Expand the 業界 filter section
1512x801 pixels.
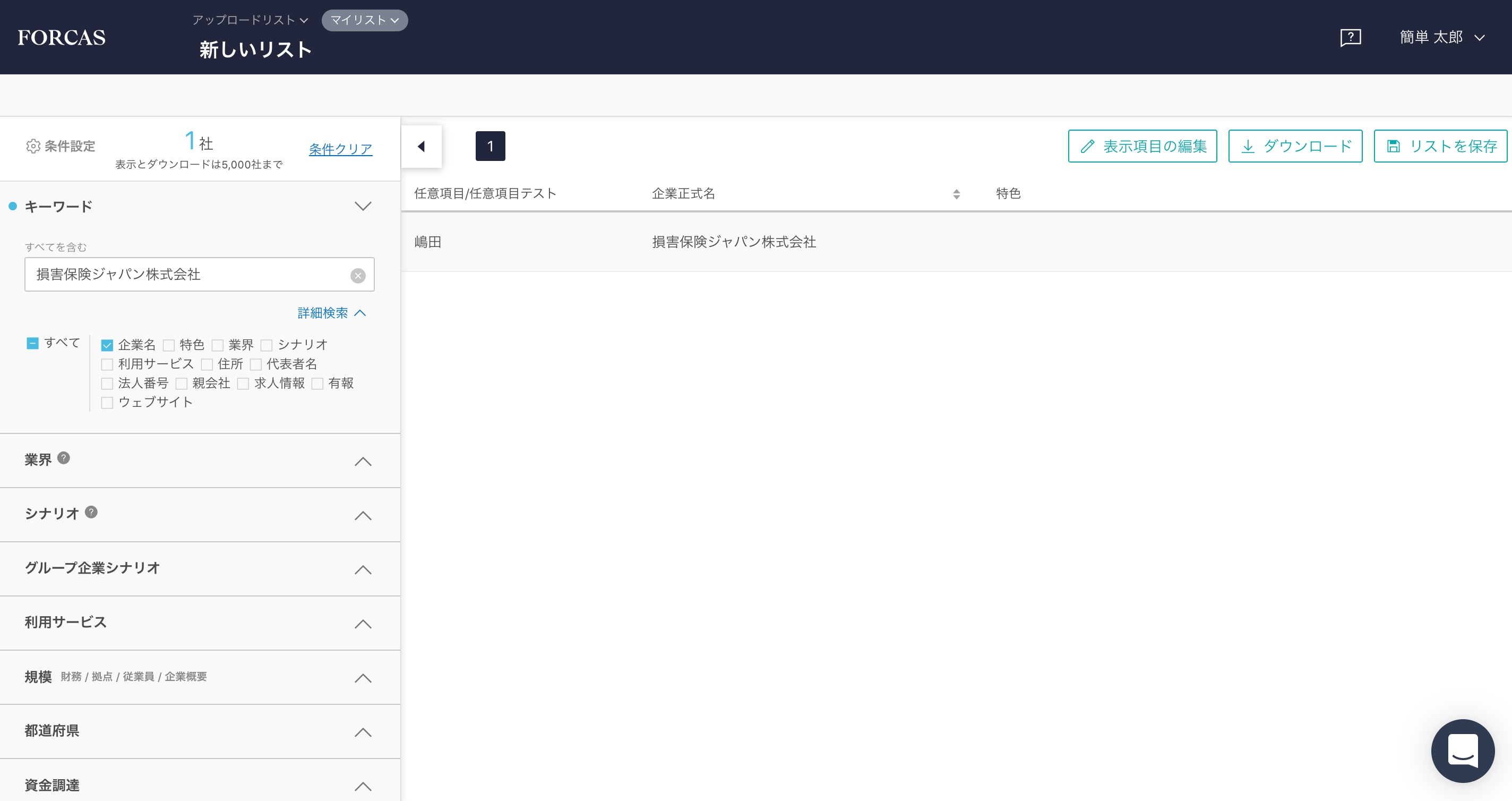click(363, 462)
